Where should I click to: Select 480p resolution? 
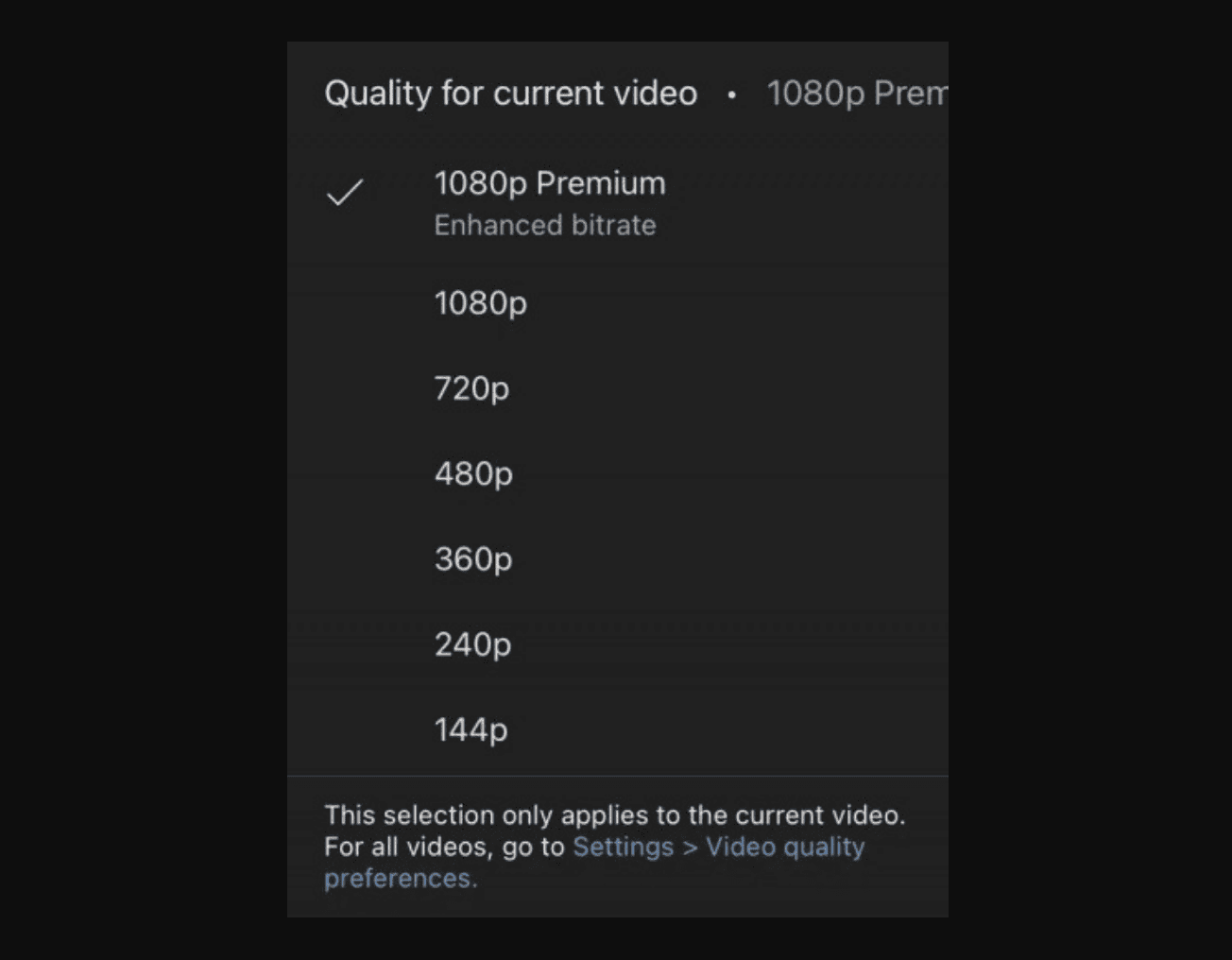pos(472,473)
